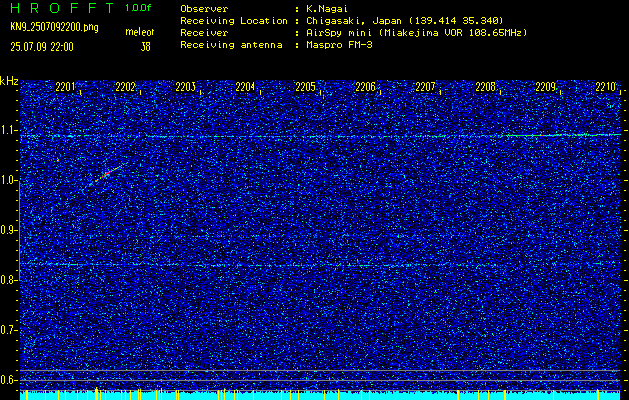This screenshot has width=629, height=400.
Task: Click the AirSpy mini receiver text
Action: click(417, 33)
